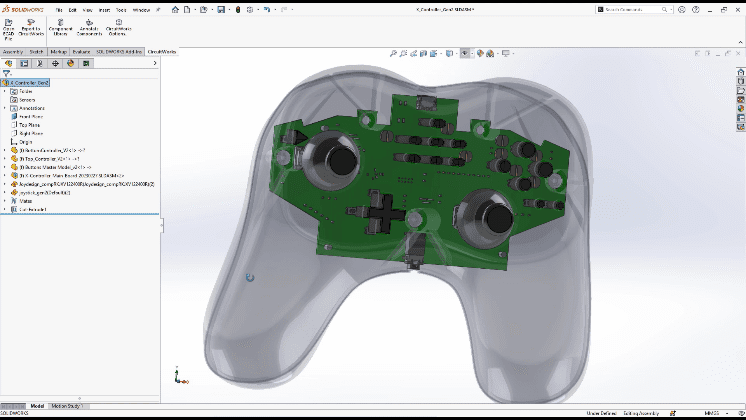
Task: Click the Home icon in top toolbar
Action: (x=175, y=10)
